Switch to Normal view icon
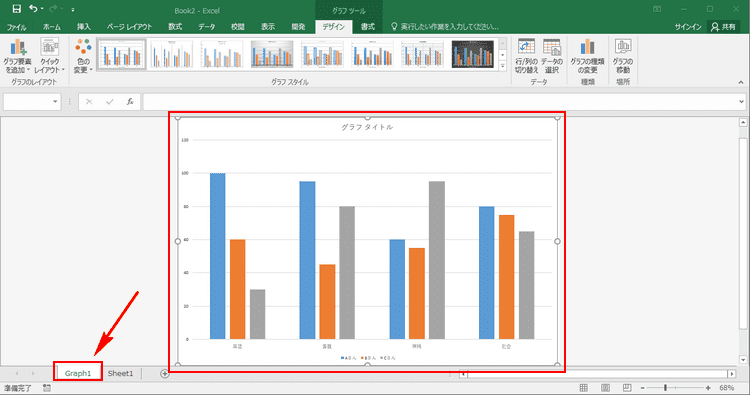Viewport: 750px width, 395px height. (584, 388)
